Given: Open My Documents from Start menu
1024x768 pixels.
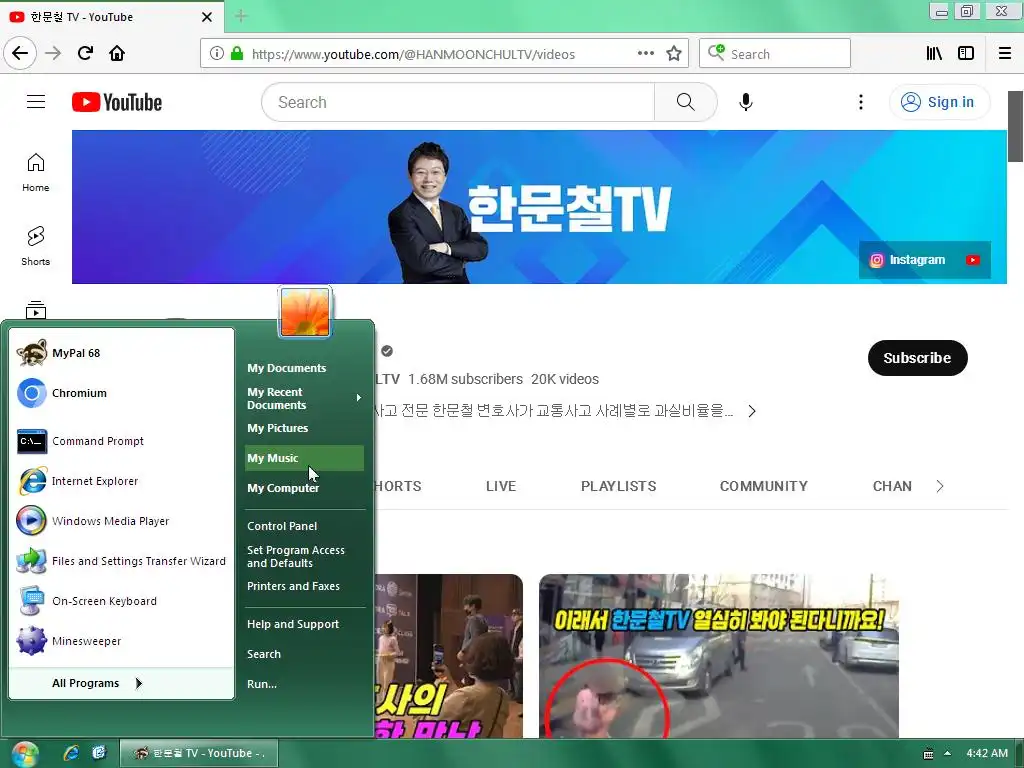Looking at the screenshot, I should click(x=304, y=368).
